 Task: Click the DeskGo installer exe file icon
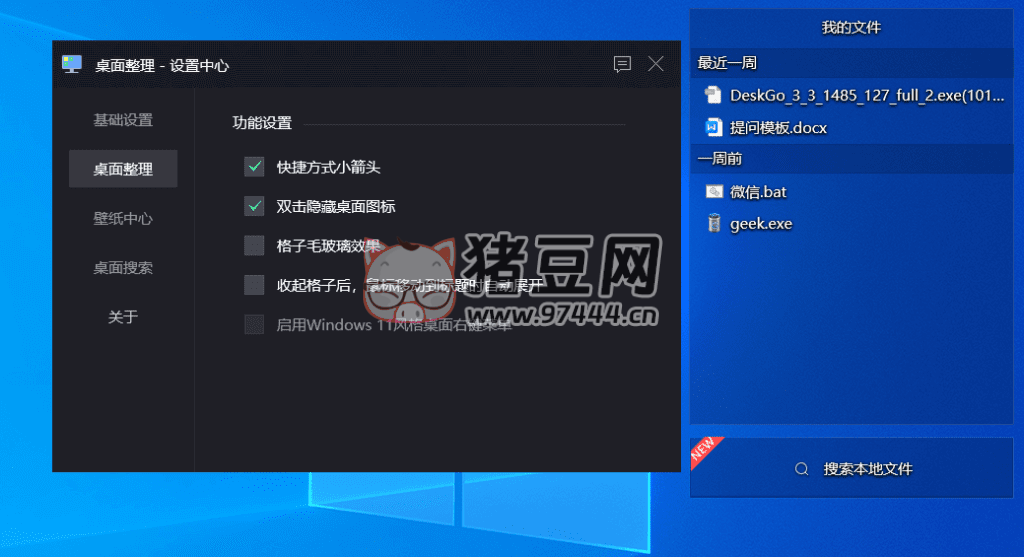pyautogui.click(x=713, y=95)
